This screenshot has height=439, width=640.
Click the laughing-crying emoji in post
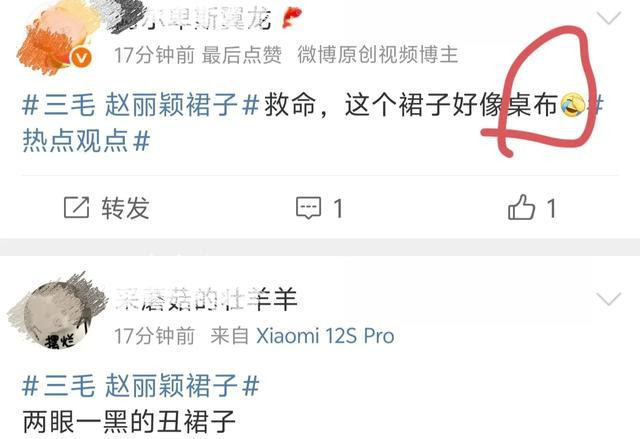(x=573, y=105)
